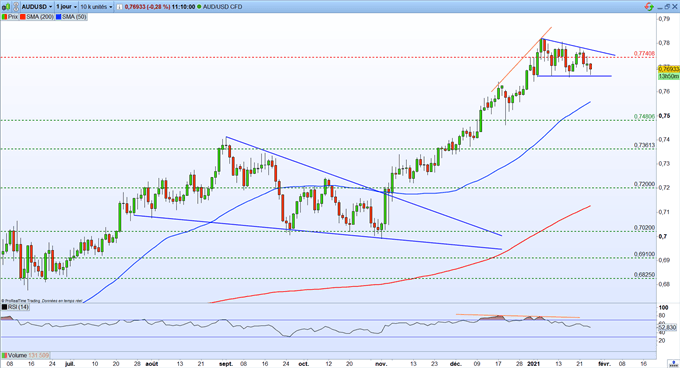Click the SMA (200) indicator label
Screen dimensions: 680x368
click(39, 17)
